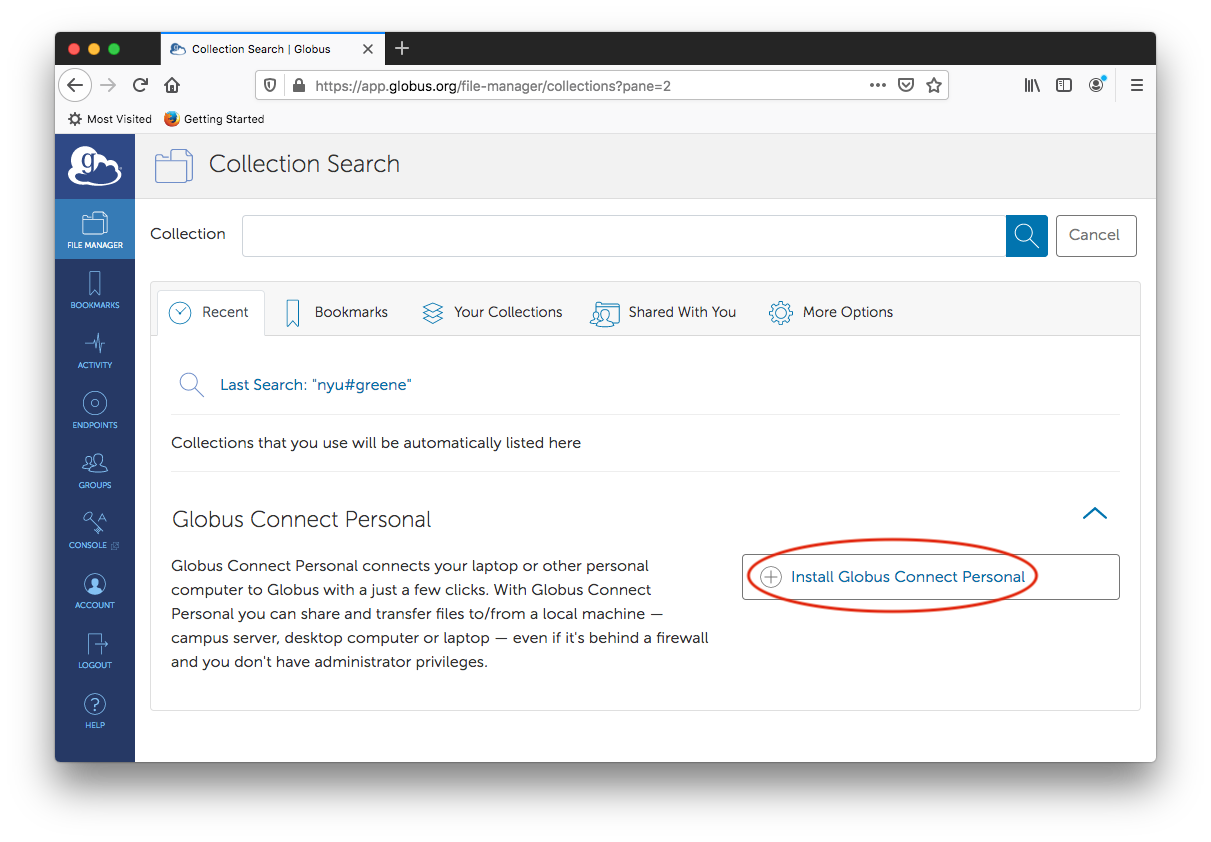This screenshot has height=842, width=1211.
Task: Open Console from the sidebar
Action: point(95,529)
